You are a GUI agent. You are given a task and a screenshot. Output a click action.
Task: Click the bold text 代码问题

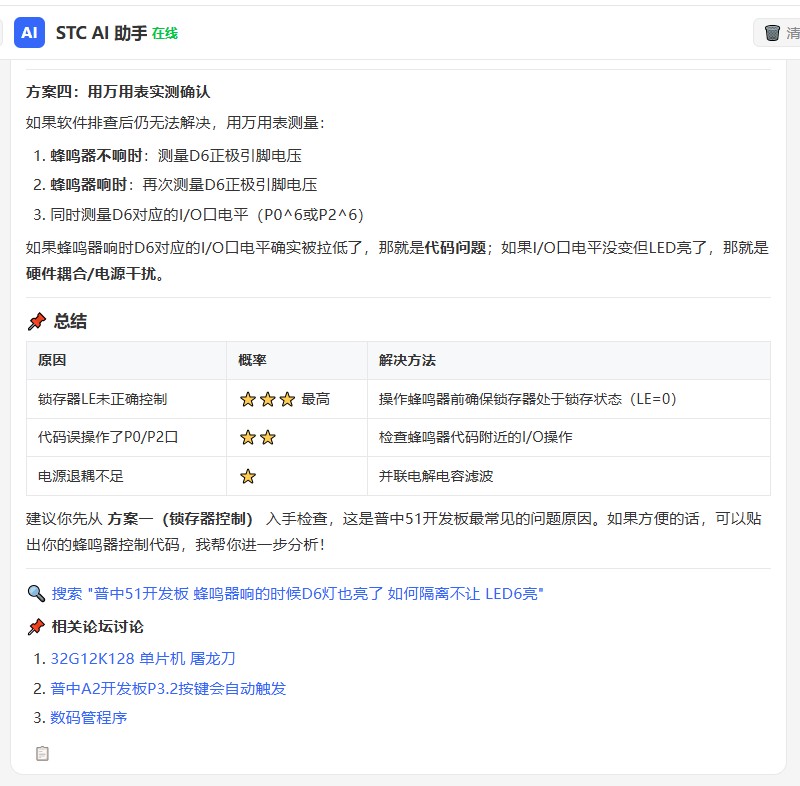(455, 248)
